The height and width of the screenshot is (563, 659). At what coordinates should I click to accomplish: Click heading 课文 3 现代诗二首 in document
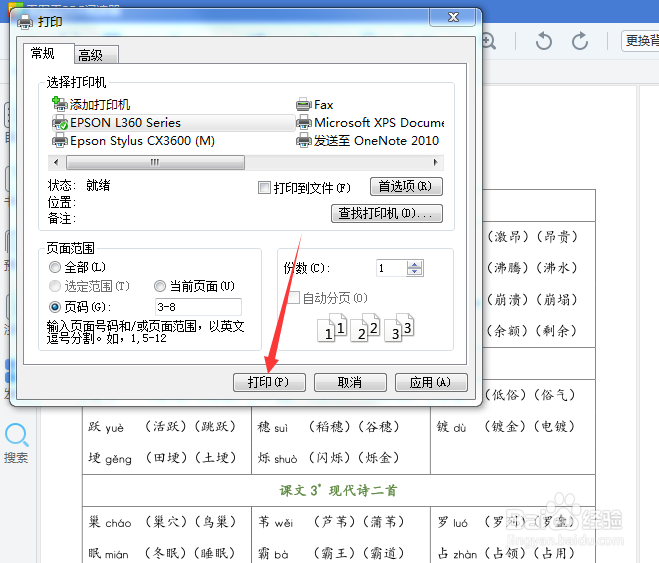coord(338,490)
